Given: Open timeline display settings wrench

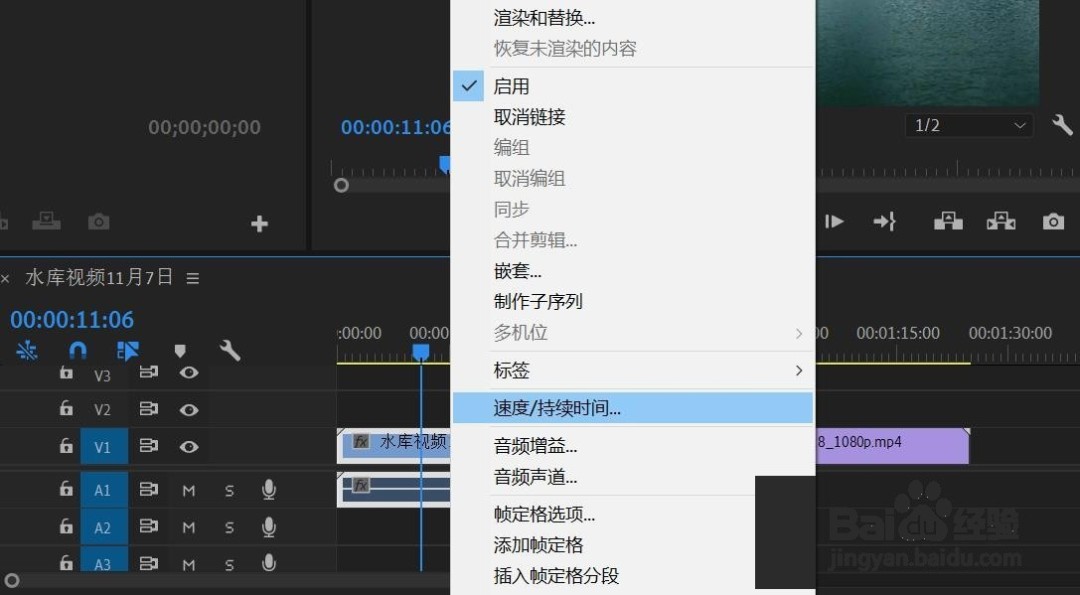Looking at the screenshot, I should click(x=229, y=351).
